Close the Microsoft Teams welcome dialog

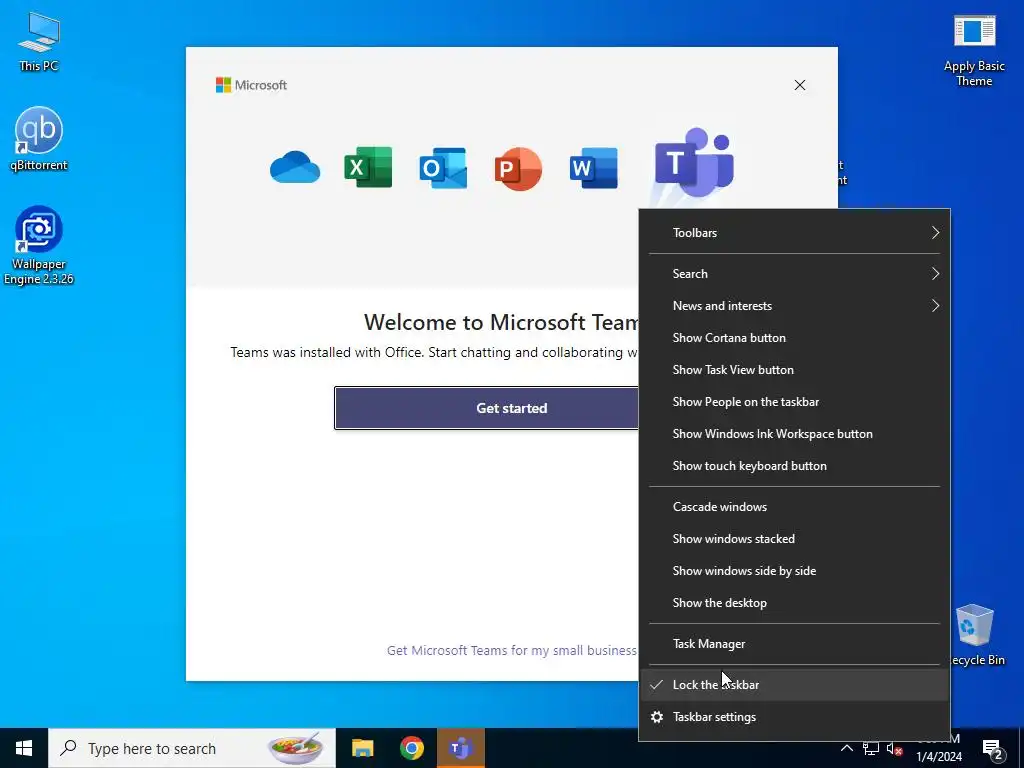click(800, 85)
